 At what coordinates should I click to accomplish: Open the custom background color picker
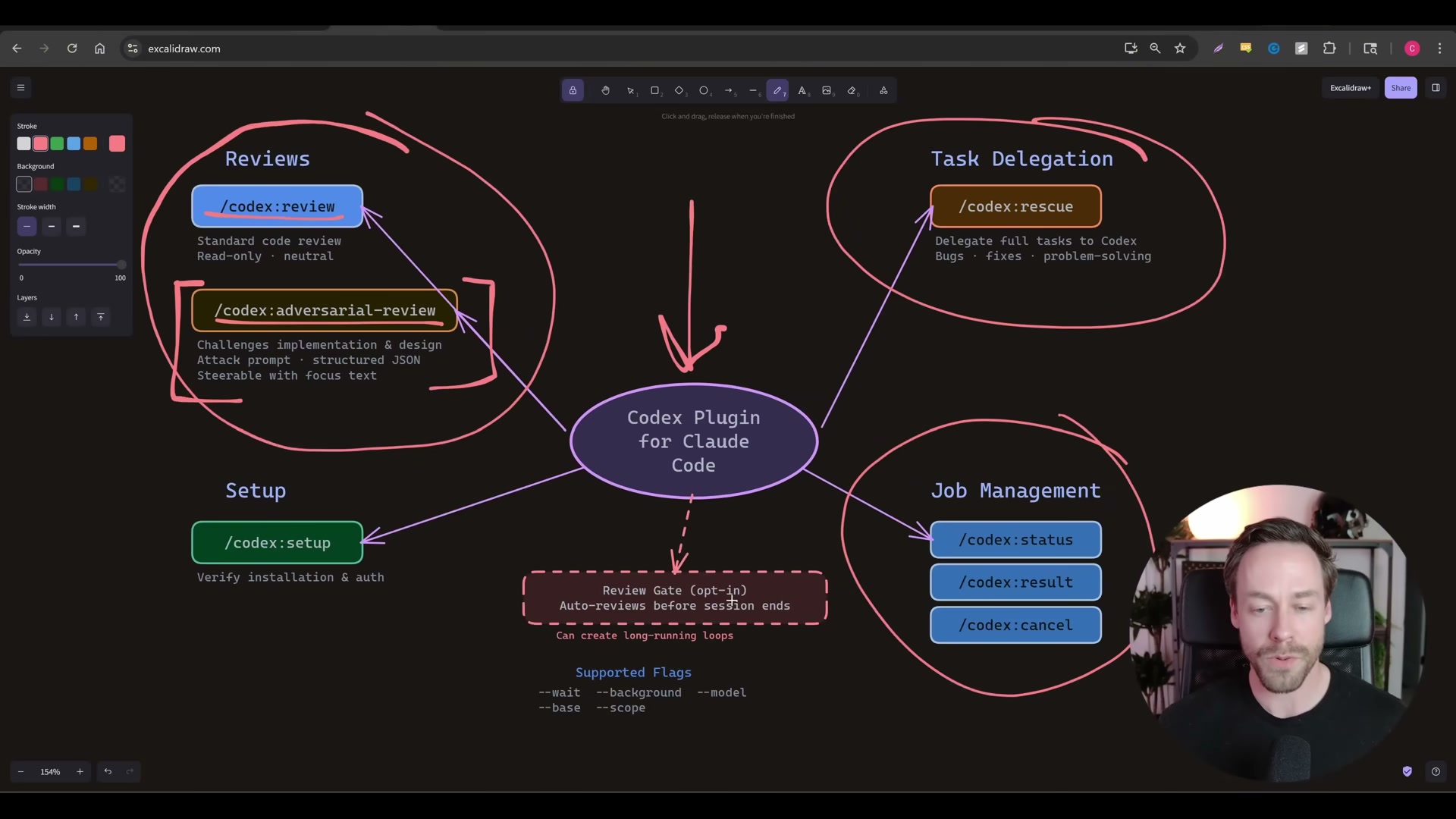[117, 184]
